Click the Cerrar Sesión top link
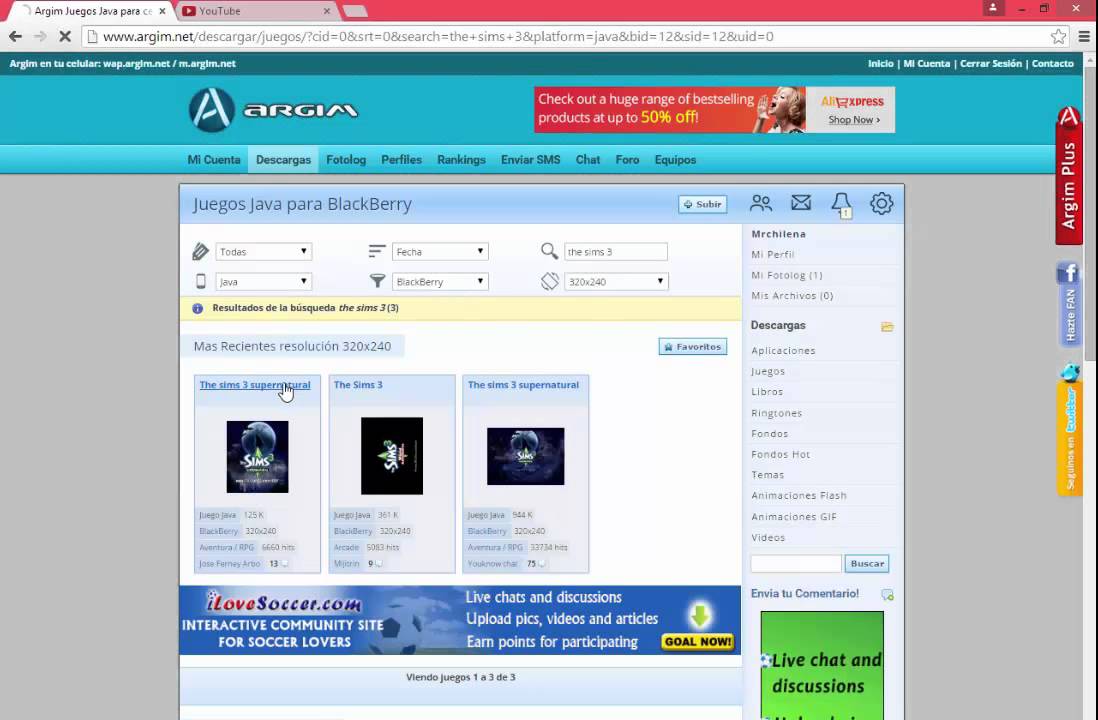Screen dimensions: 1098x720 [990, 63]
